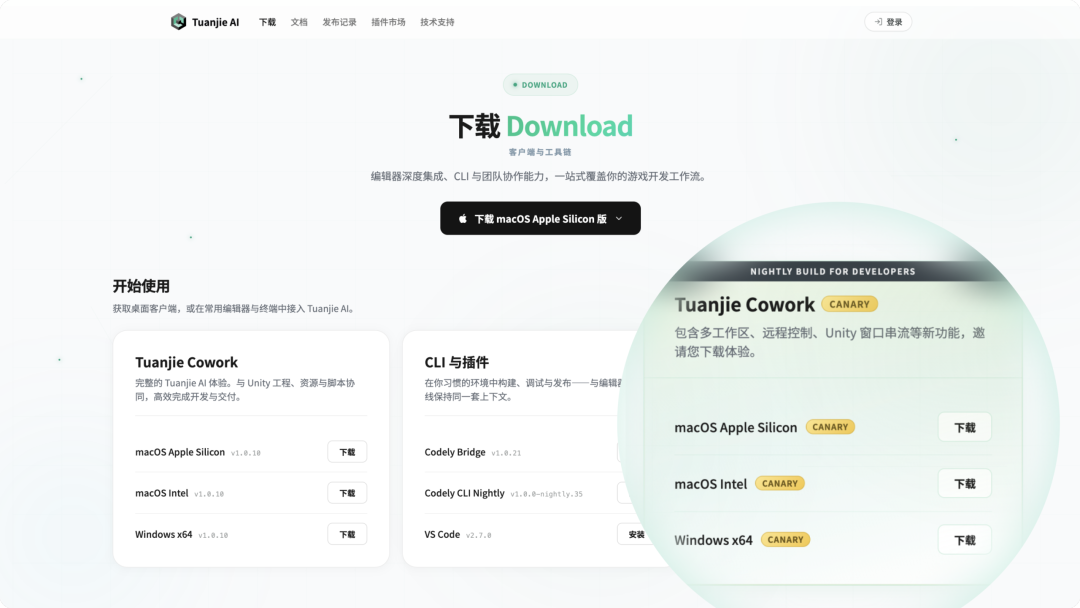Click the Tuanjie AI logo icon

[178, 22]
